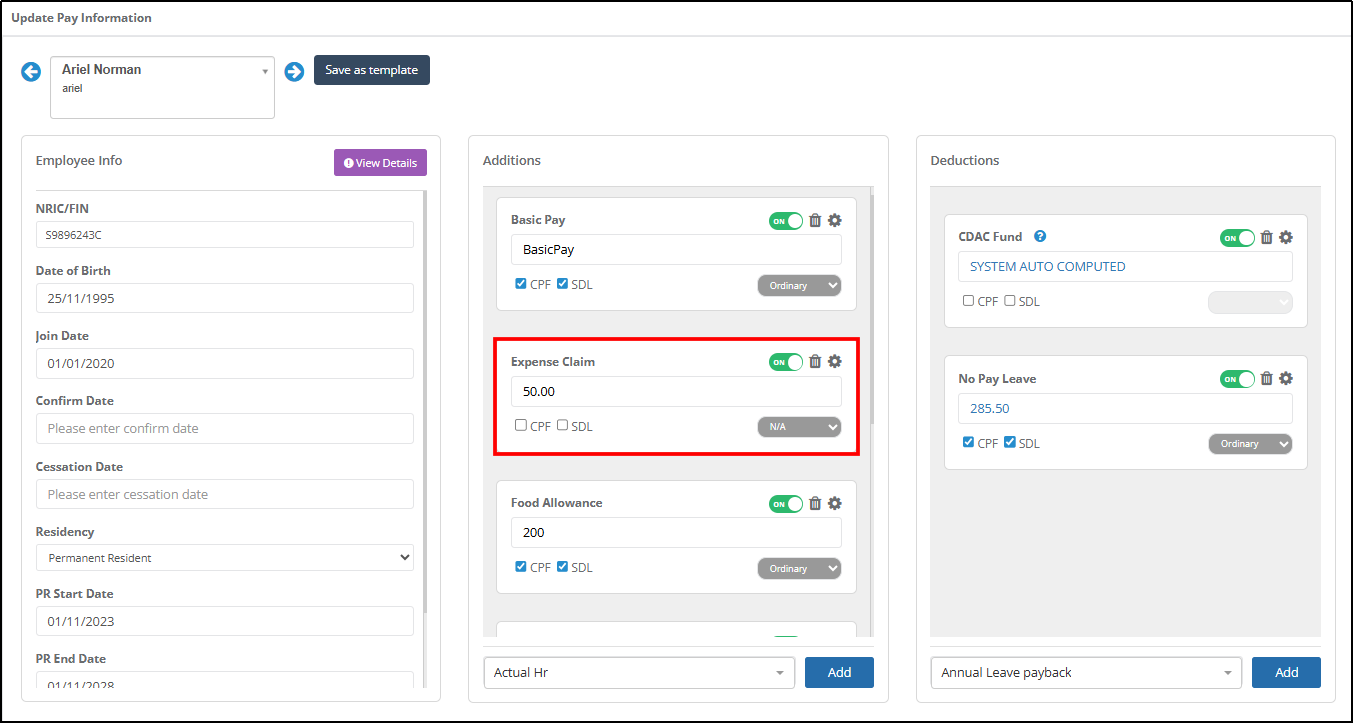This screenshot has width=1354, height=724.
Task: Open Food Allowance Ordinary wage type dropdown
Action: click(x=799, y=568)
